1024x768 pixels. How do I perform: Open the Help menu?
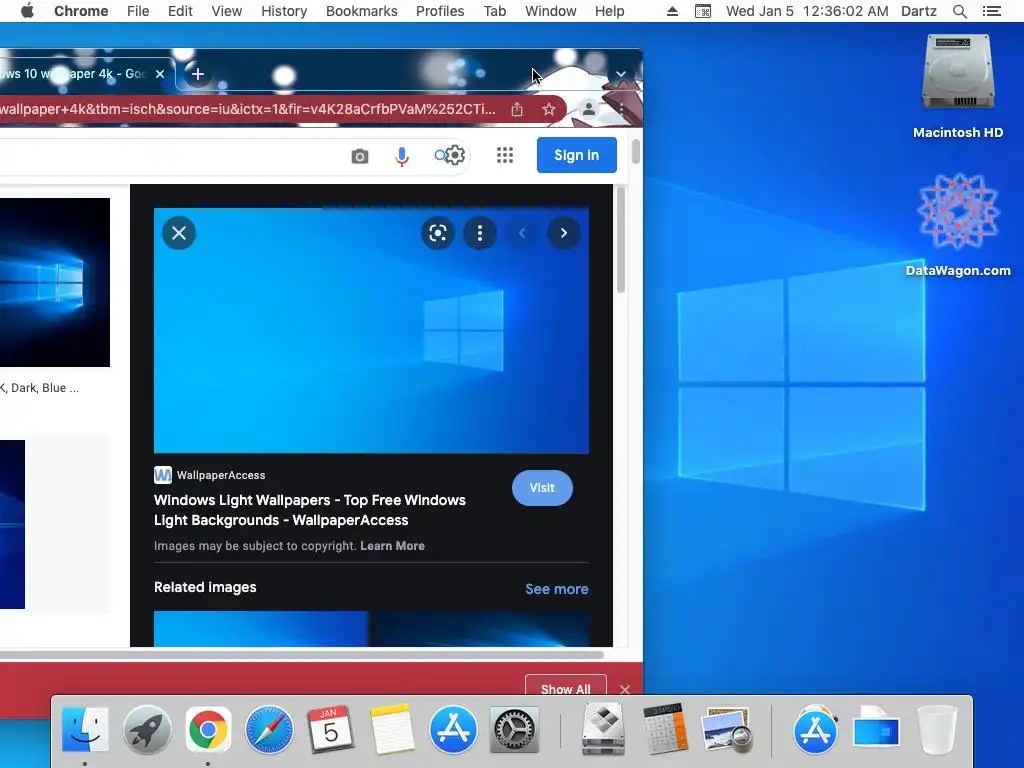click(x=609, y=11)
